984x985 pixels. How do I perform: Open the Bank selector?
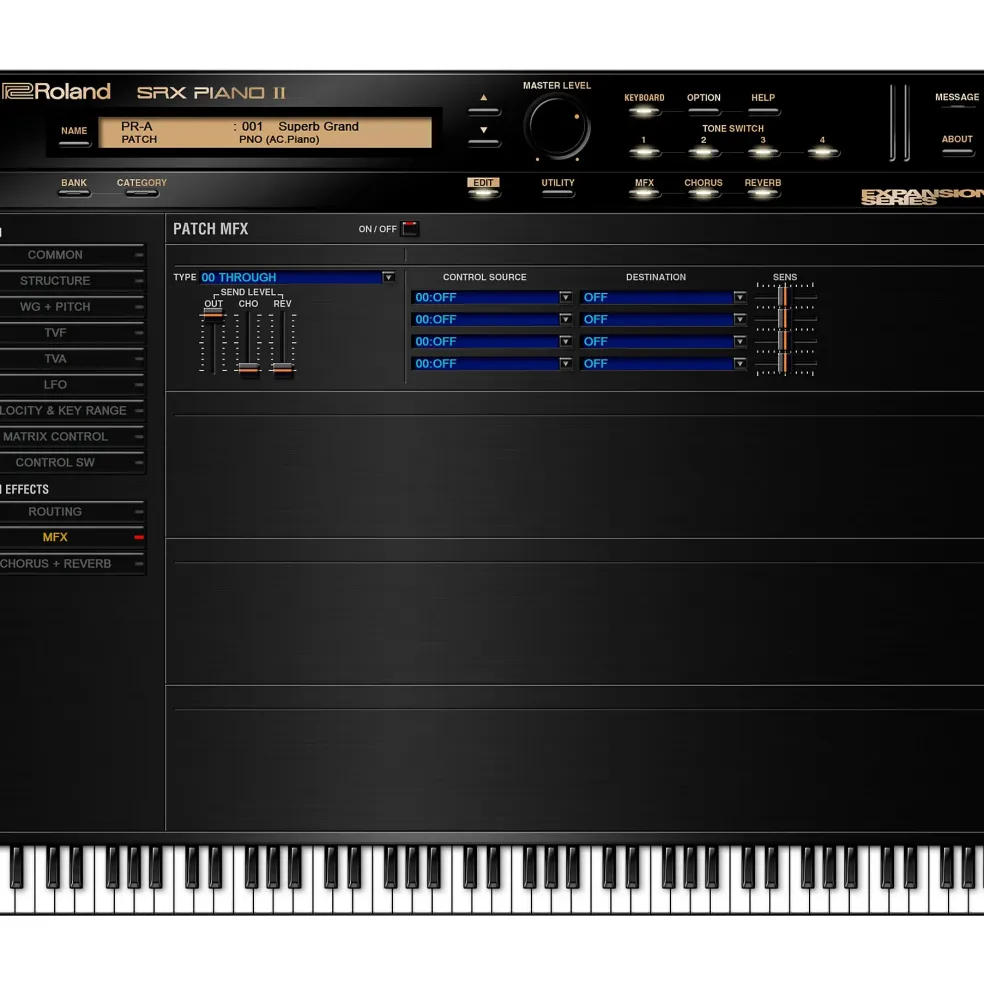point(74,193)
